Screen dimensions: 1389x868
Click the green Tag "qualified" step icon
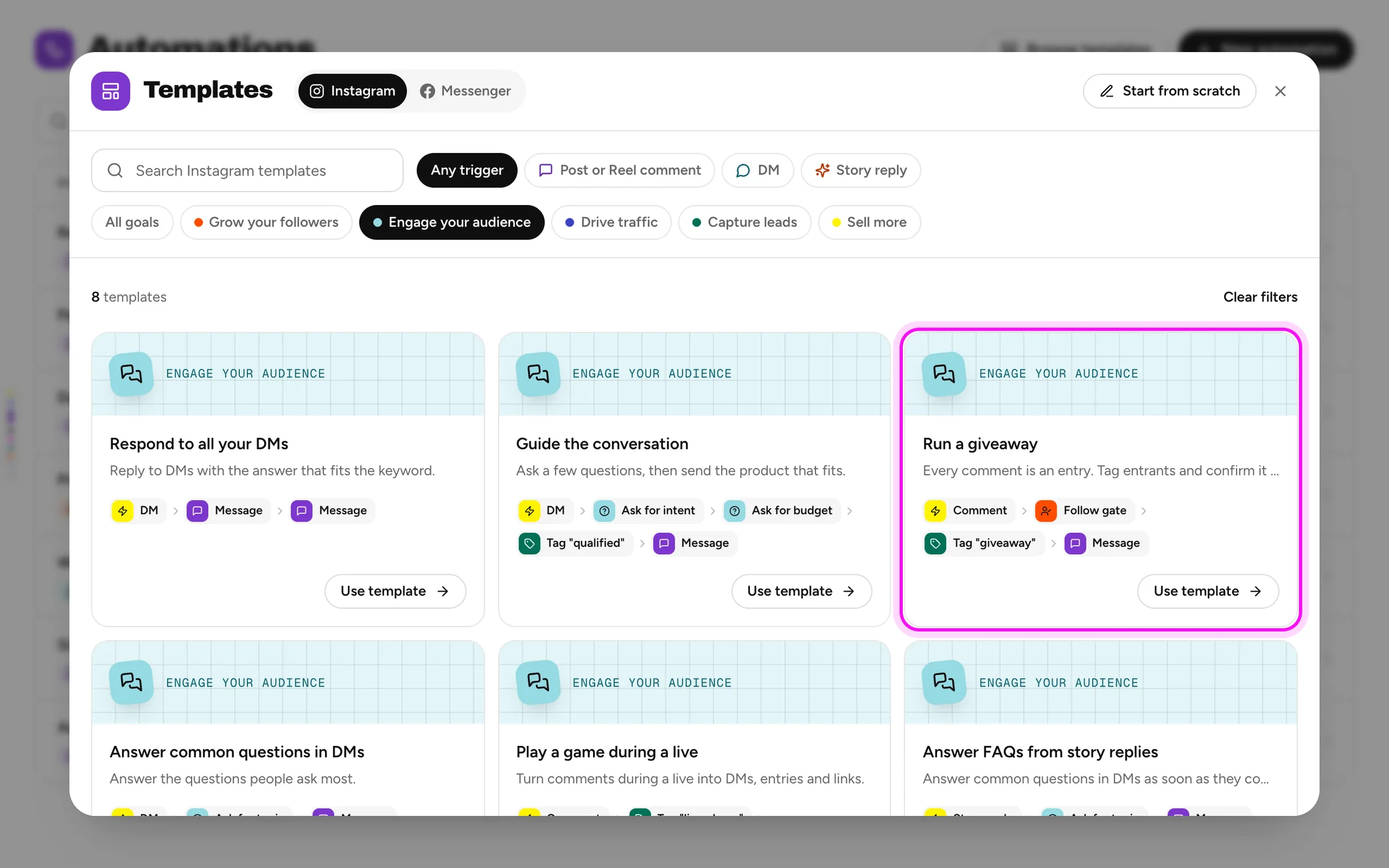pyautogui.click(x=529, y=544)
